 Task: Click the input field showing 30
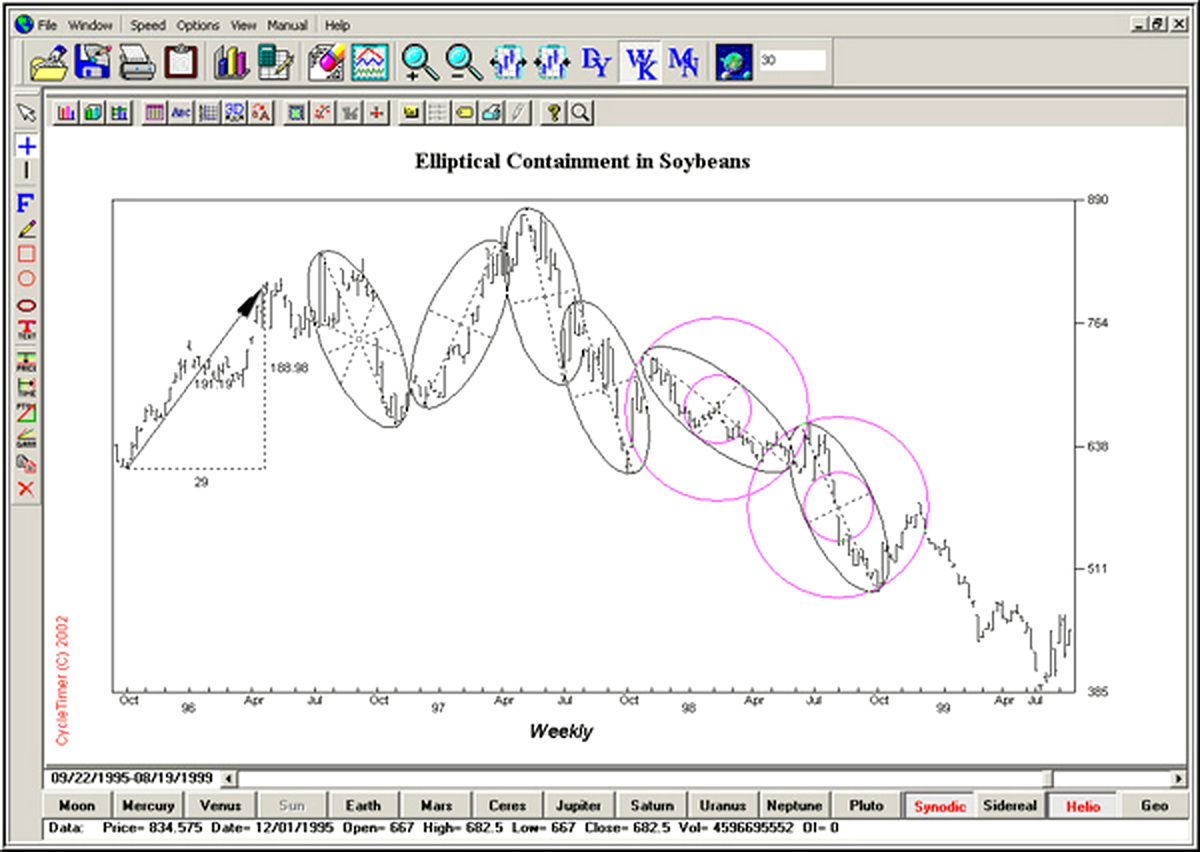pyautogui.click(x=791, y=61)
